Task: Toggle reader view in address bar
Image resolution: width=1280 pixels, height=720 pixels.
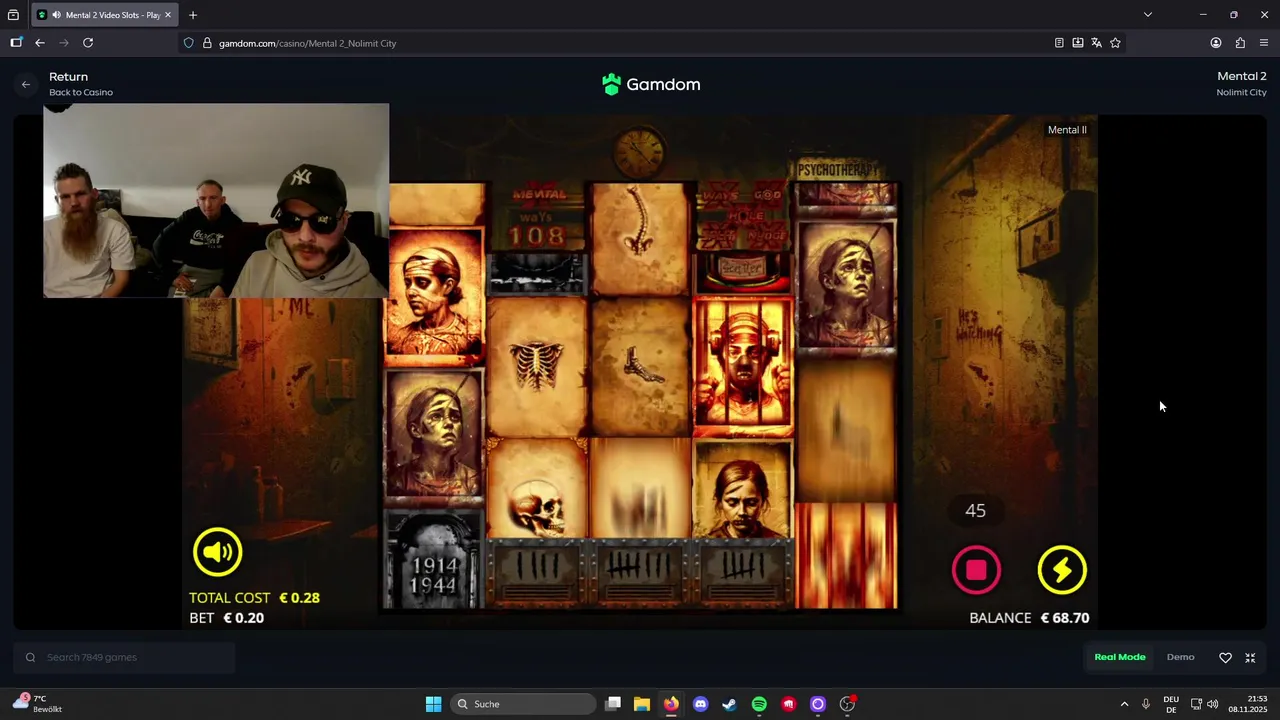Action: (x=1059, y=43)
